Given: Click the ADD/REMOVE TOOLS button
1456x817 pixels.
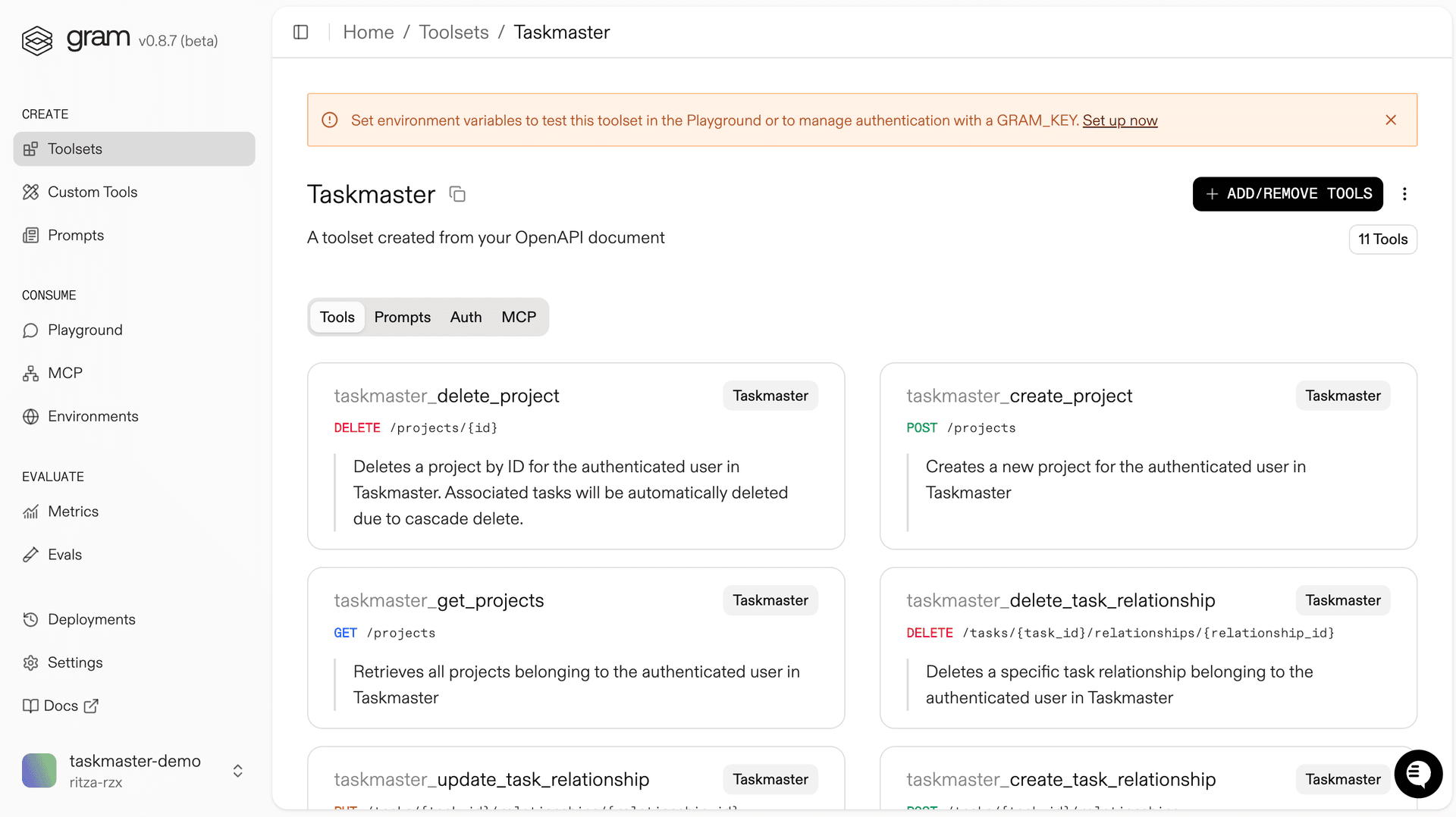Looking at the screenshot, I should pos(1287,194).
